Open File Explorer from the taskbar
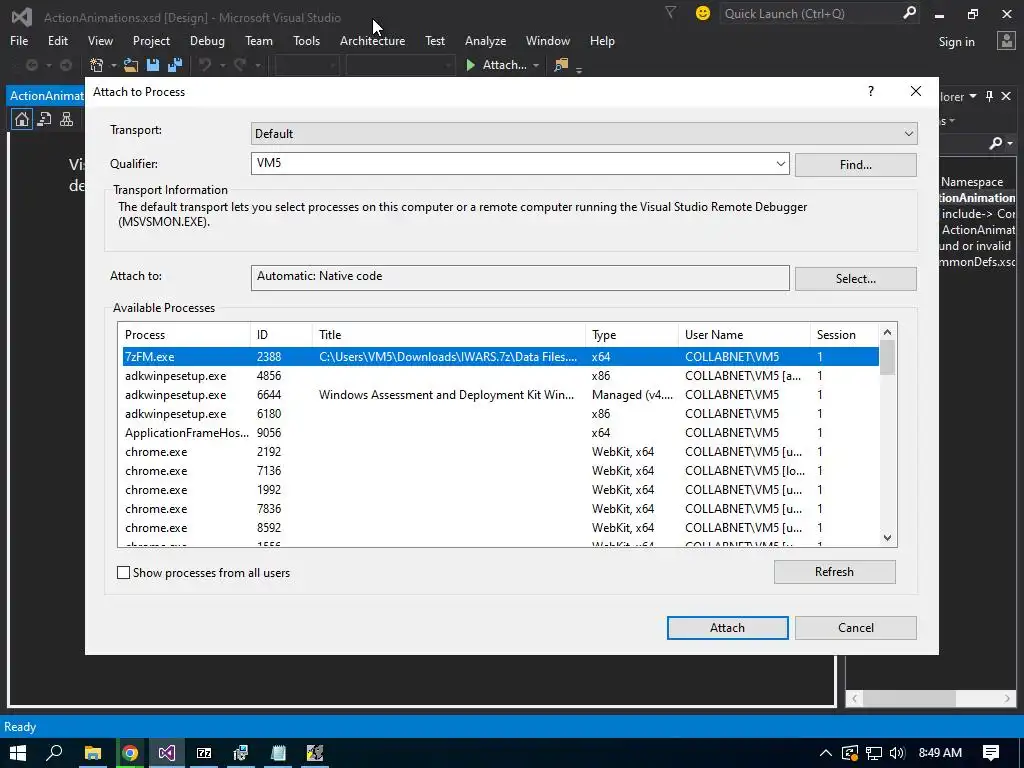The width and height of the screenshot is (1024, 768). point(93,753)
